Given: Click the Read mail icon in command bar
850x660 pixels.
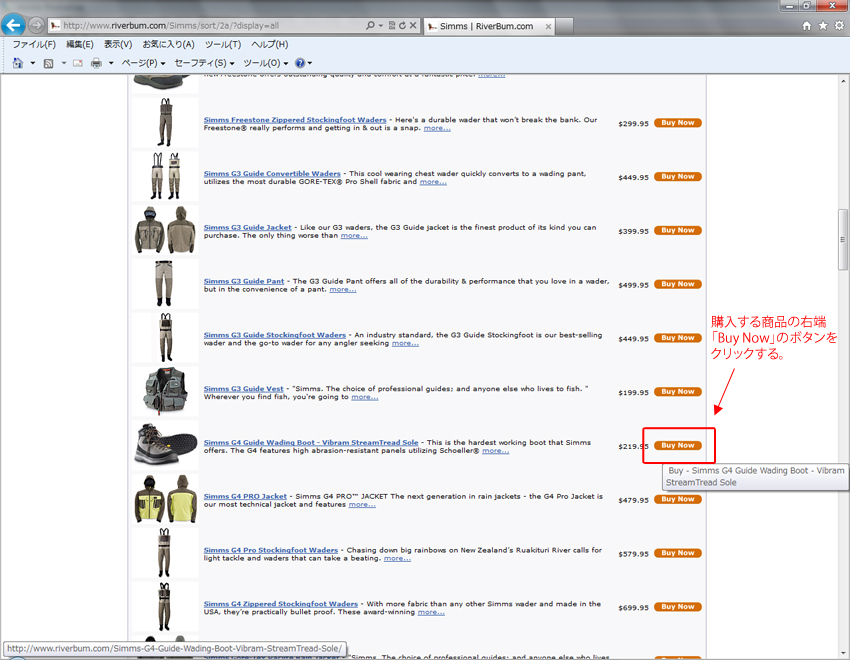Looking at the screenshot, I should [x=78, y=63].
